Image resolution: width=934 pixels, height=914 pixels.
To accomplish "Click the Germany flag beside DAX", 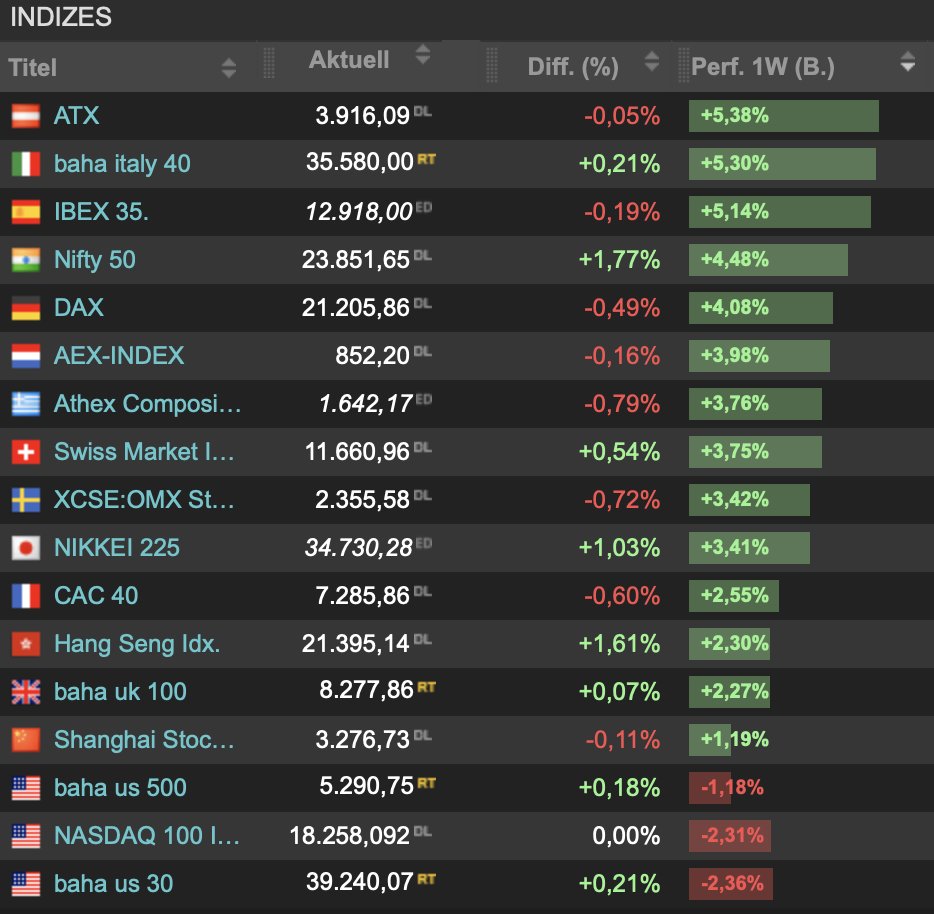I will [x=26, y=308].
